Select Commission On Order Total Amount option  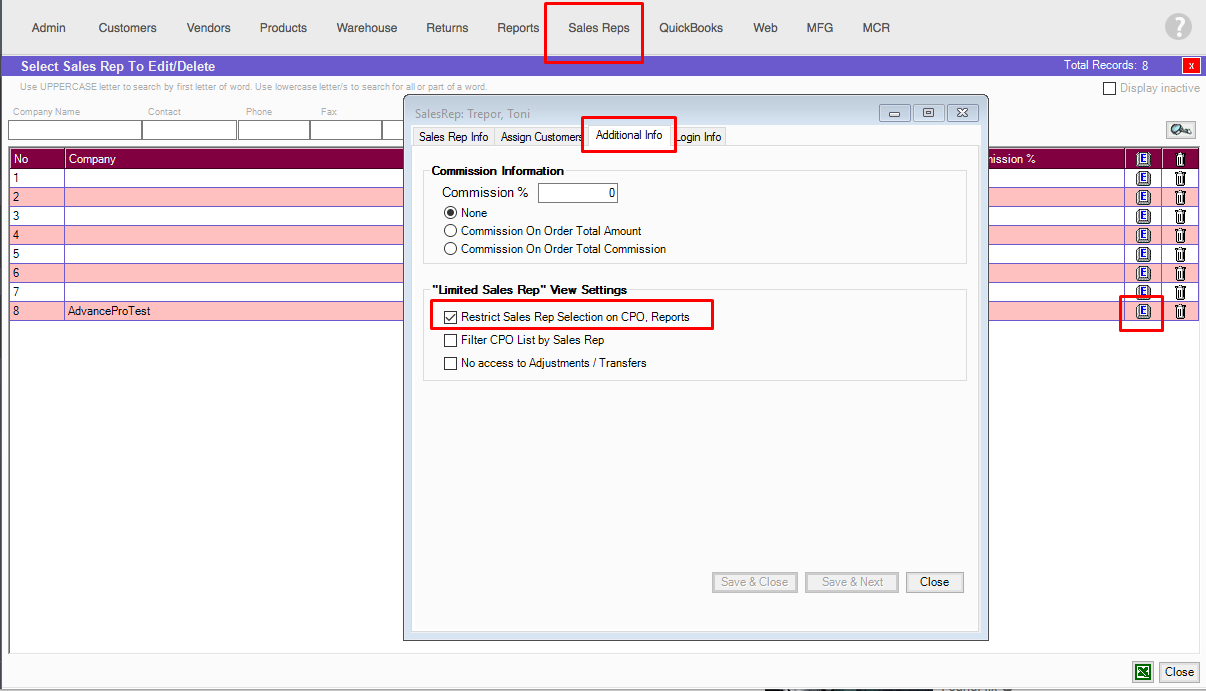click(451, 231)
